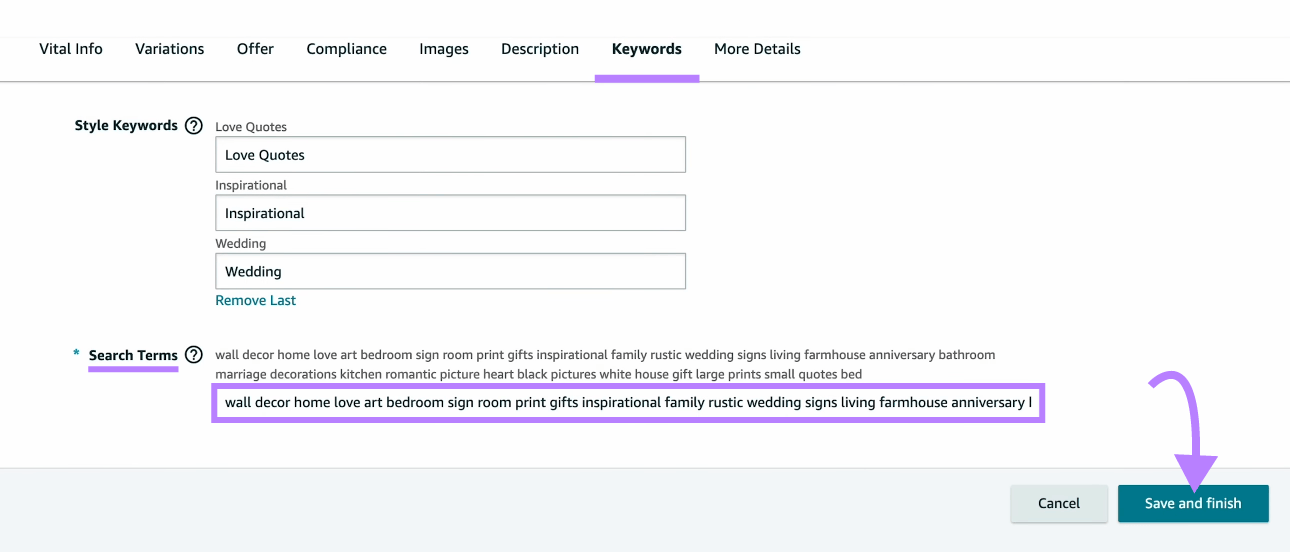Select the Compliance tab
1290x552 pixels.
click(x=346, y=49)
